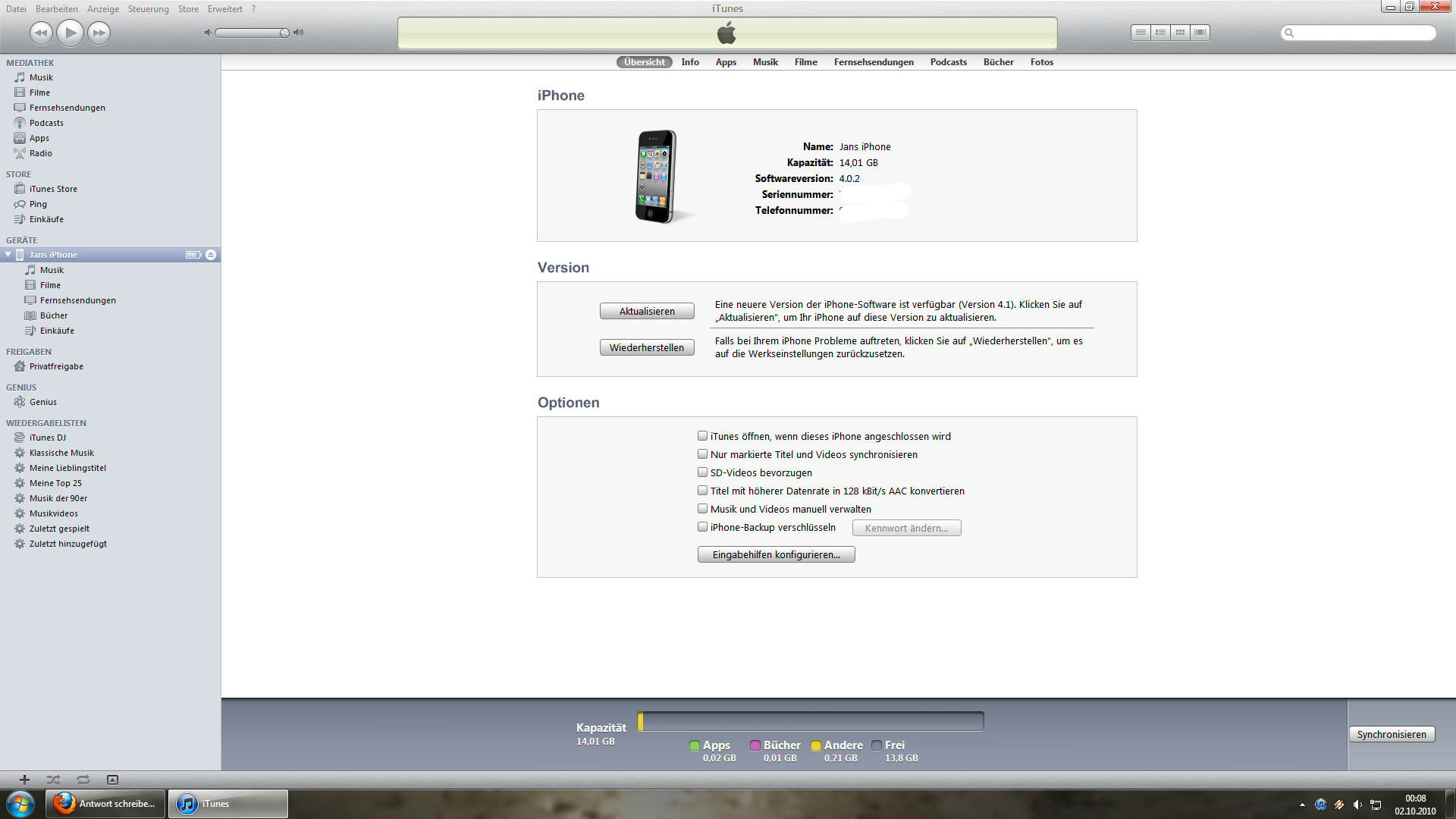Eject Jans iPhone icon
The width and height of the screenshot is (1456, 819).
pos(211,255)
